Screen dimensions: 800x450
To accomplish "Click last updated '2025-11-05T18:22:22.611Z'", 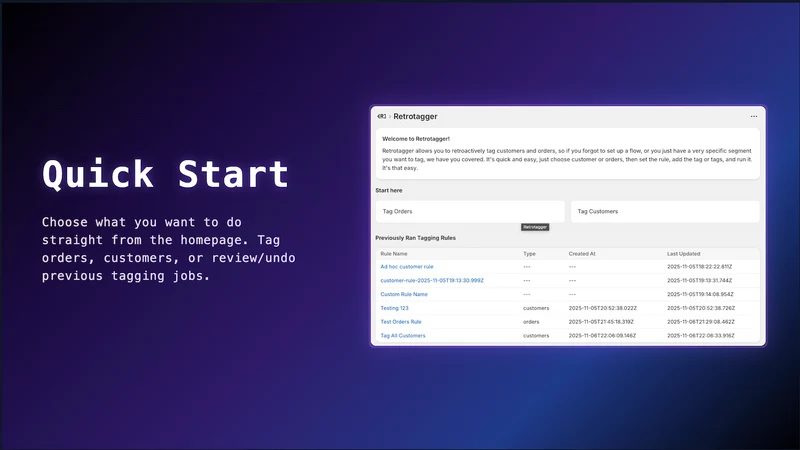I will click(x=699, y=267).
